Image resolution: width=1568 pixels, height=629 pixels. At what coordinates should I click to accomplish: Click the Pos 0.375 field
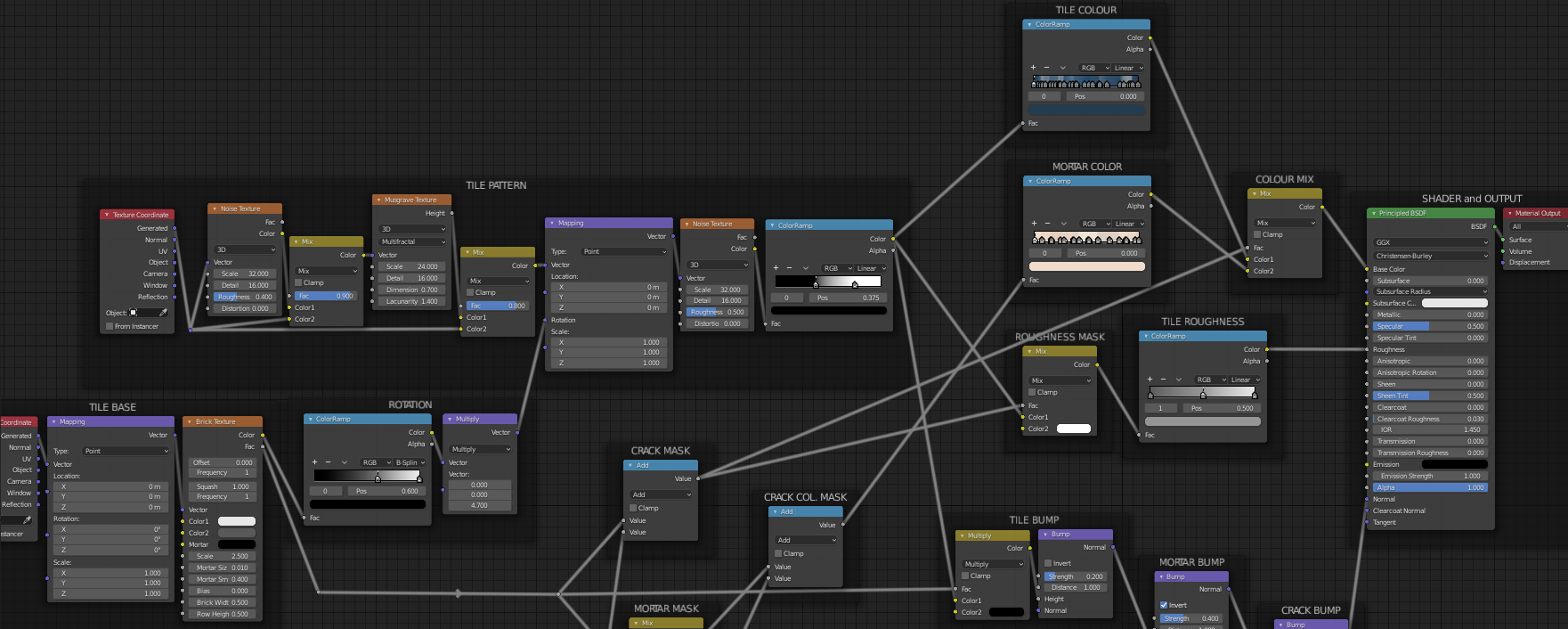coord(848,298)
